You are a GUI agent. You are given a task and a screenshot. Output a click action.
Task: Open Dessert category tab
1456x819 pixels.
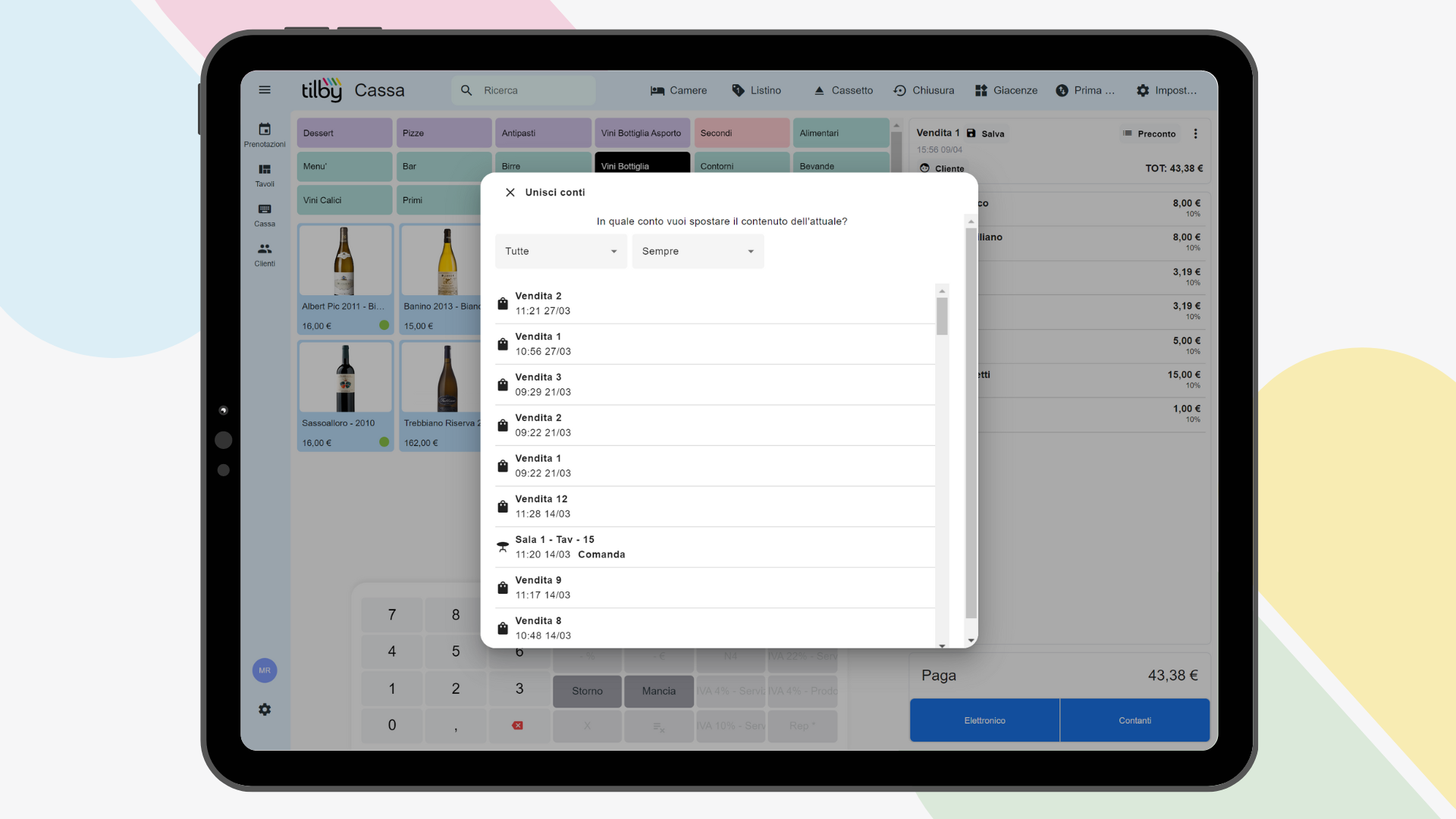344,133
